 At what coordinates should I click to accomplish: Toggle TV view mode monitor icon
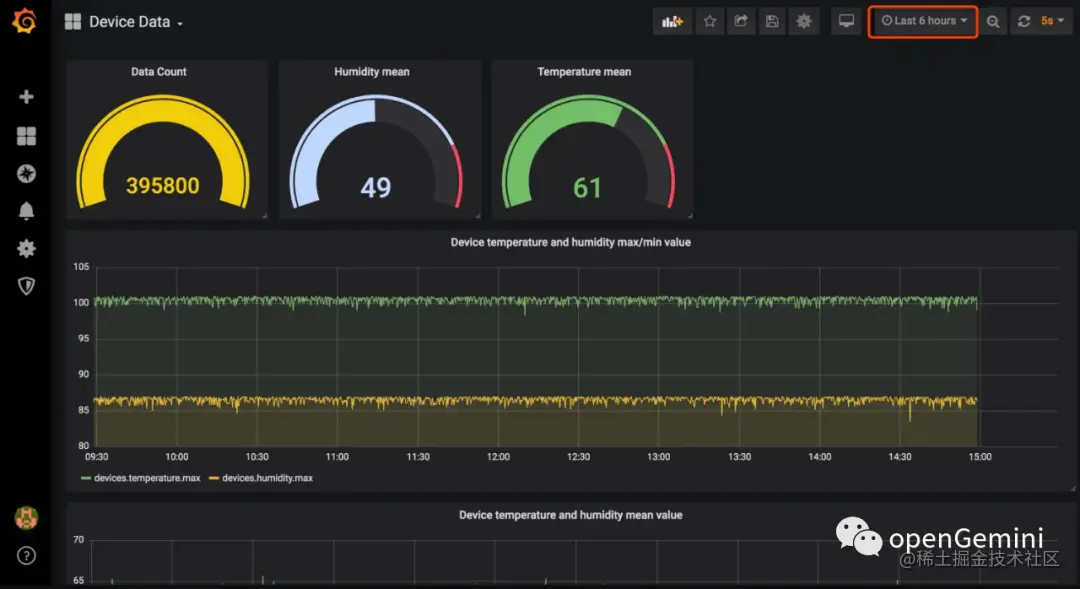(847, 21)
